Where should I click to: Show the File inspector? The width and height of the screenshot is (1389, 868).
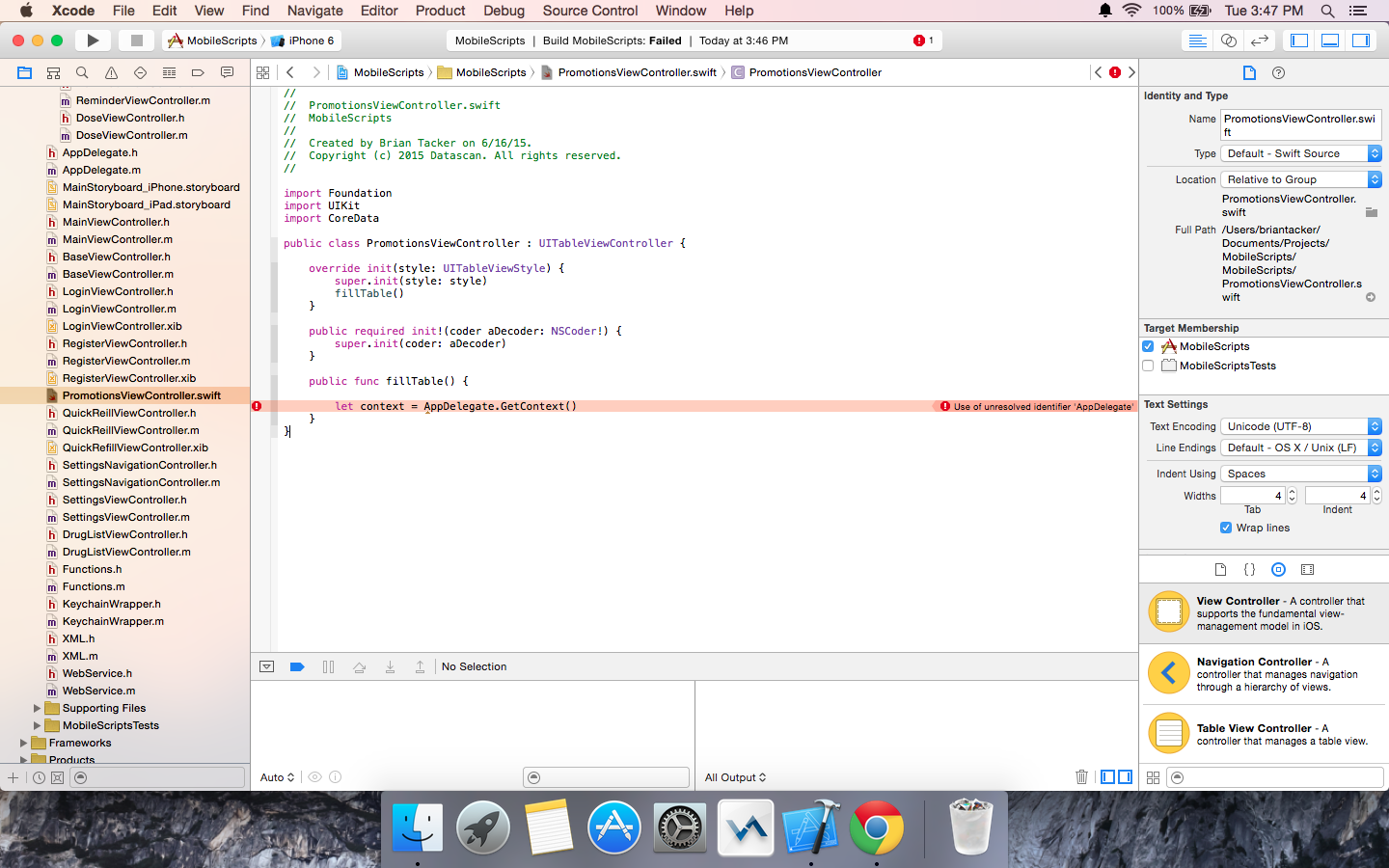[1249, 73]
